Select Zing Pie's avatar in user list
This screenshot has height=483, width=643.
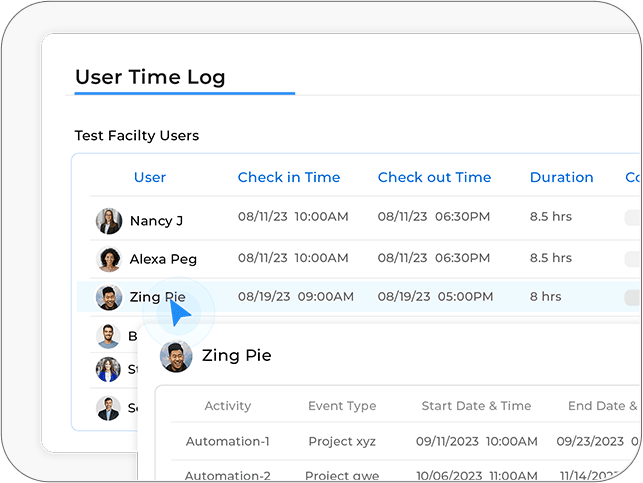click(x=109, y=297)
